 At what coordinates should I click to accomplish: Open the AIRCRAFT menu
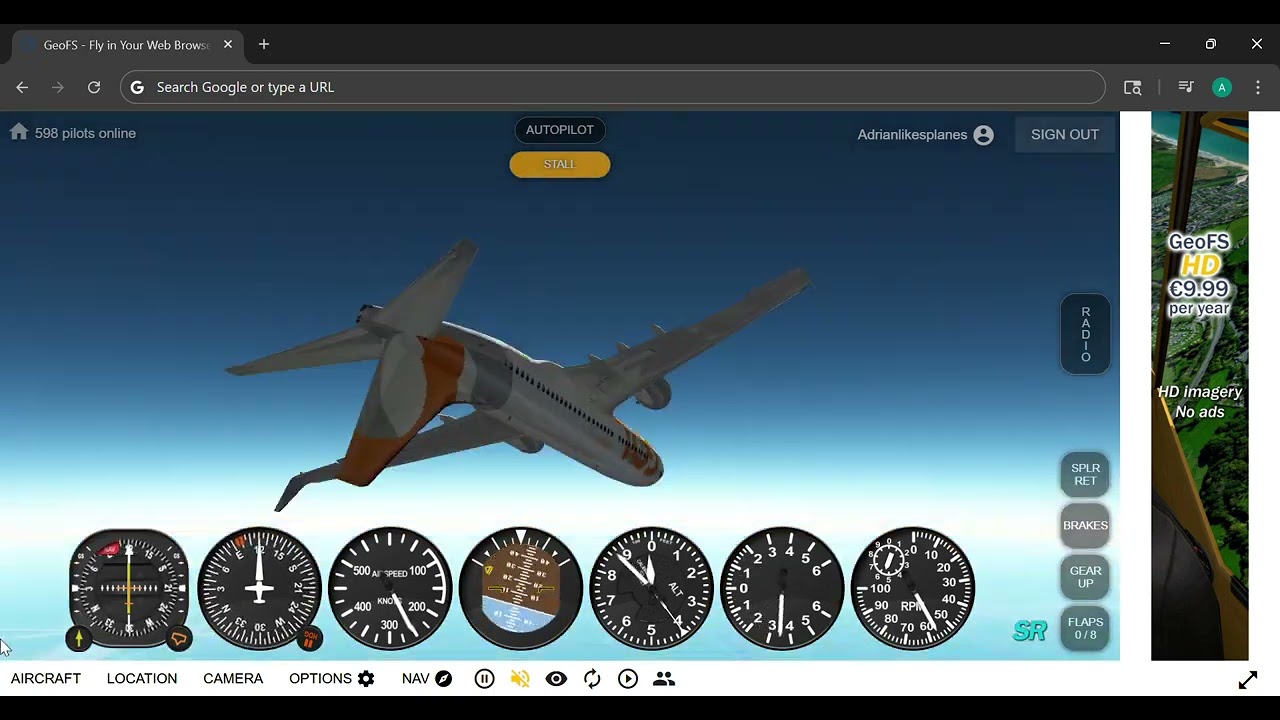click(x=46, y=679)
